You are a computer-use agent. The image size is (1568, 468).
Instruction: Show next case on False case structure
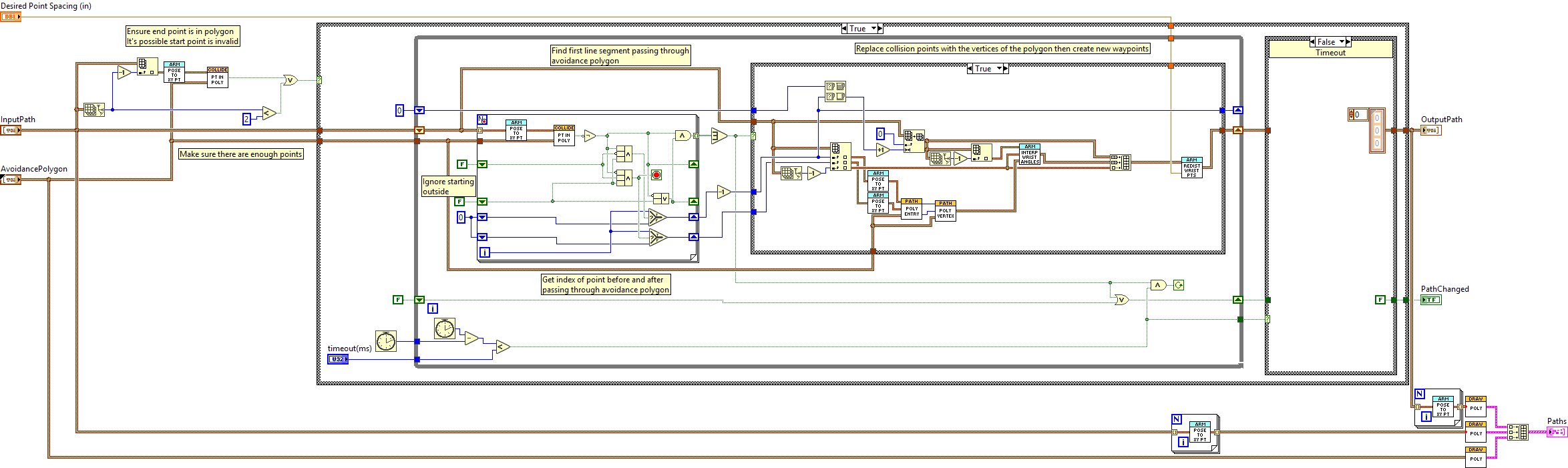coord(1348,42)
